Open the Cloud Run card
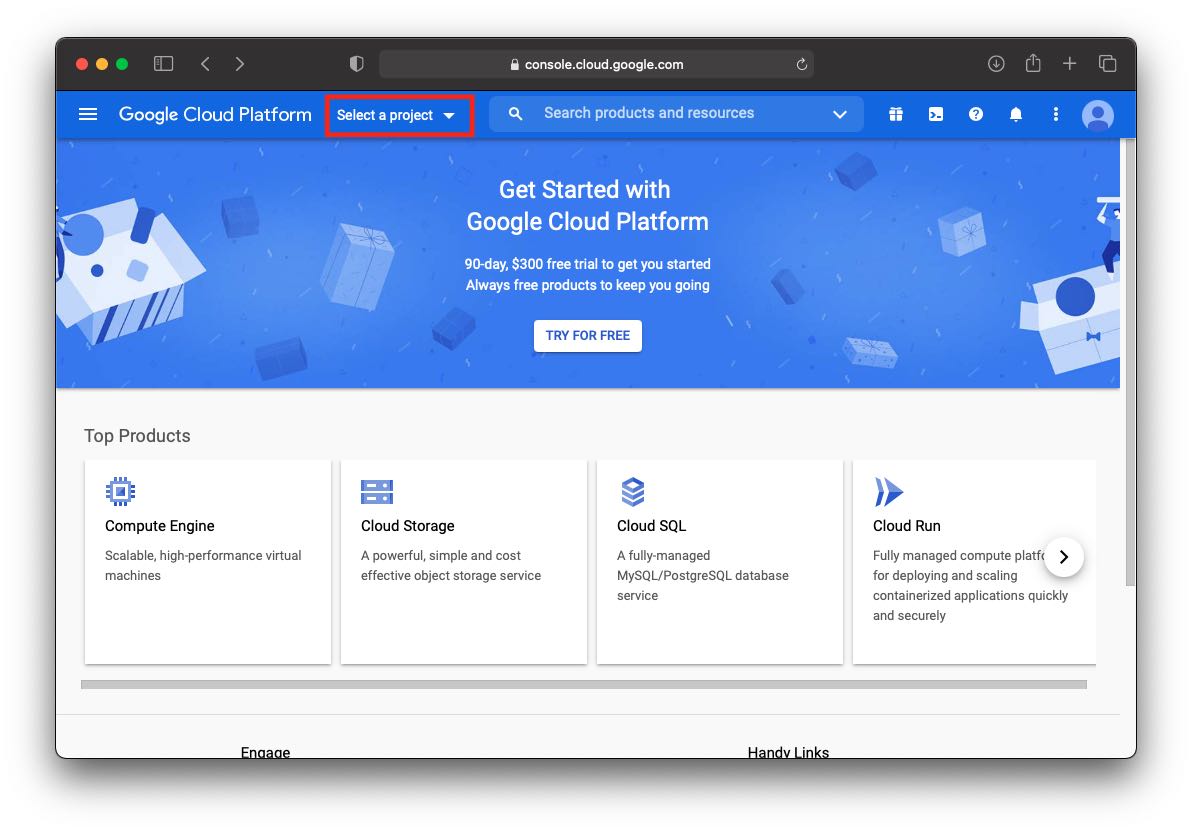The image size is (1192, 832). click(x=974, y=561)
